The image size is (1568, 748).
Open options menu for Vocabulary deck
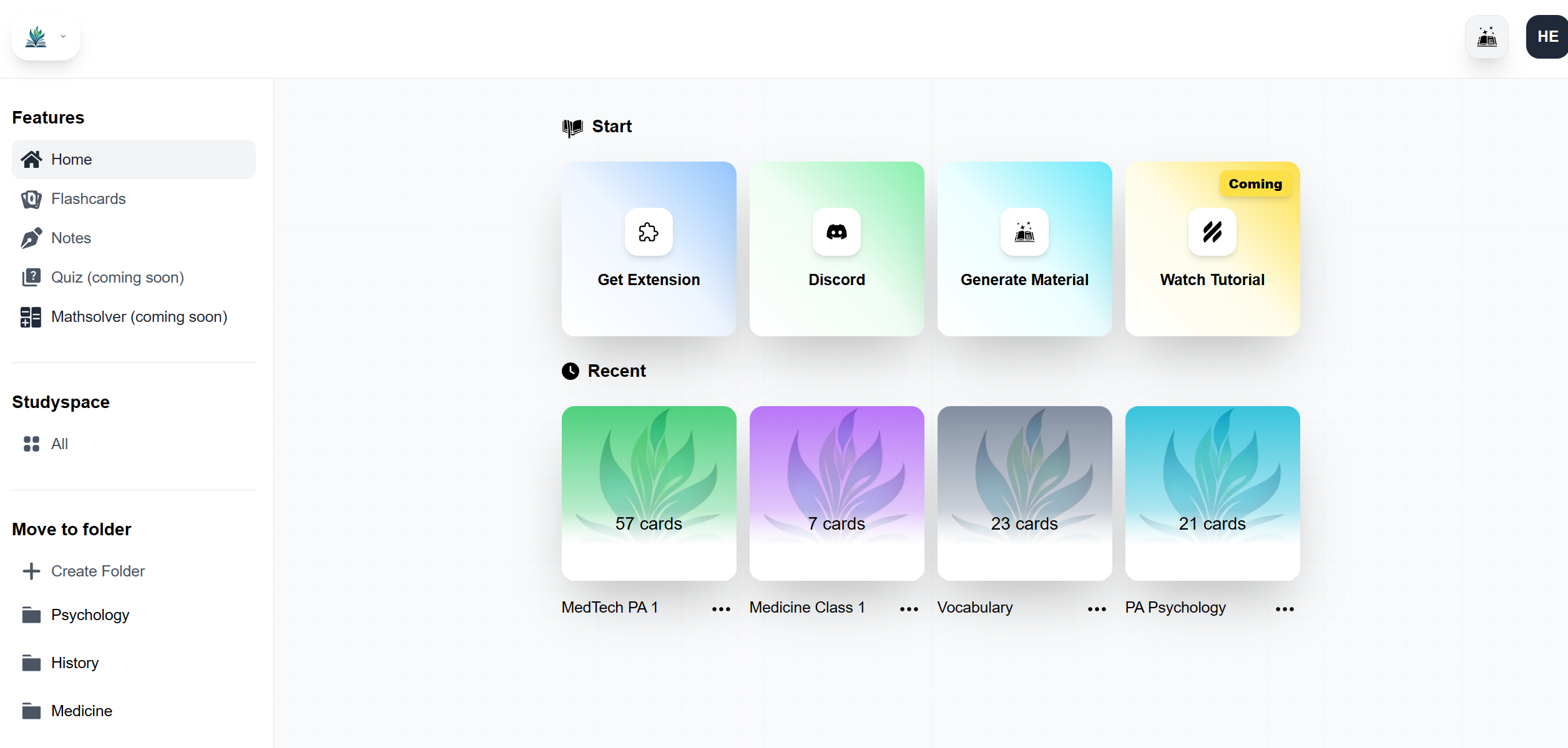point(1097,609)
